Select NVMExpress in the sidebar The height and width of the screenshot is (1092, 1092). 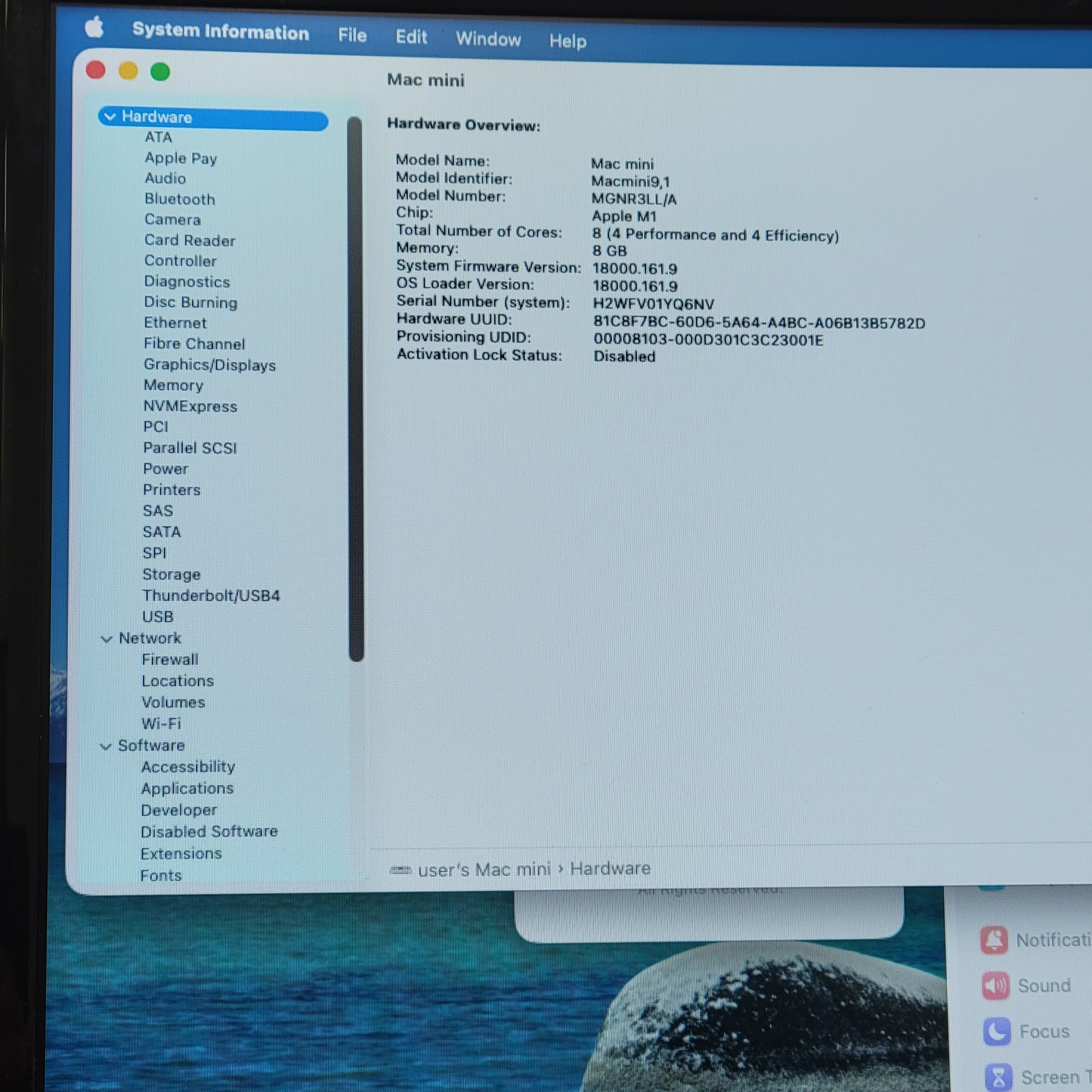coord(190,407)
